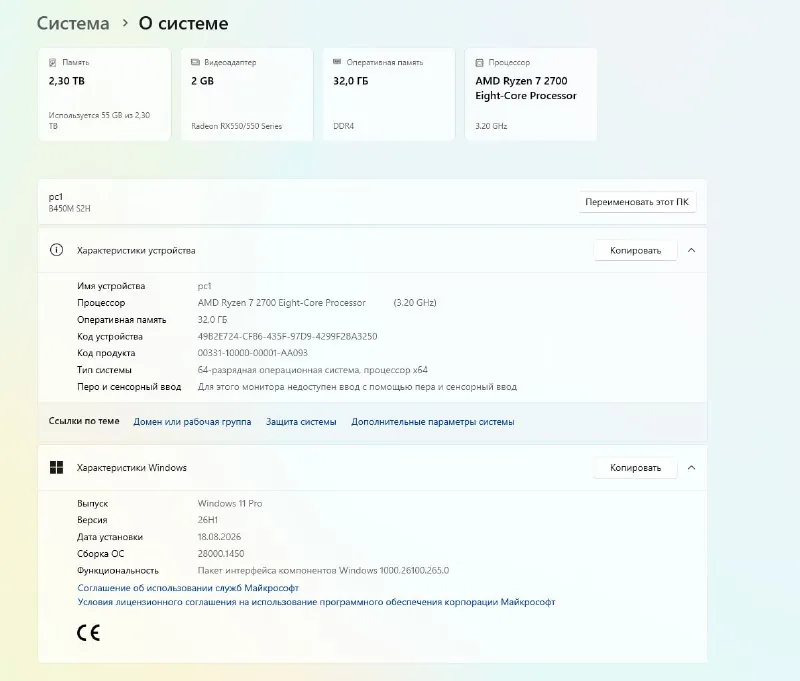Open the Система breadcrumb

73,23
